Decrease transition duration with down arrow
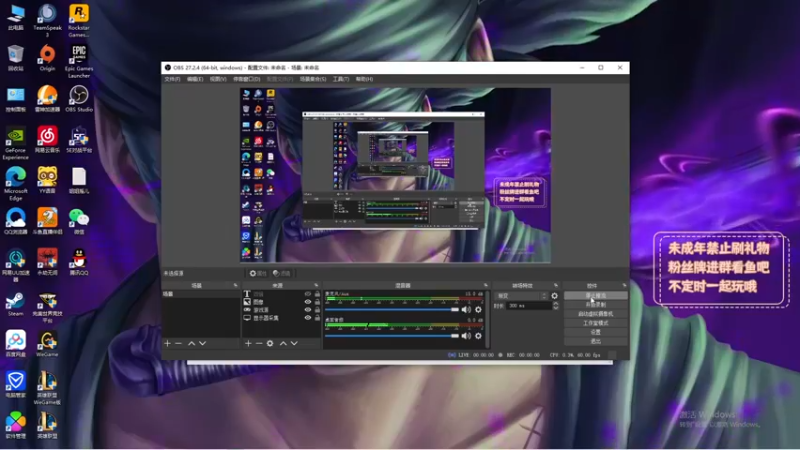 [556, 308]
